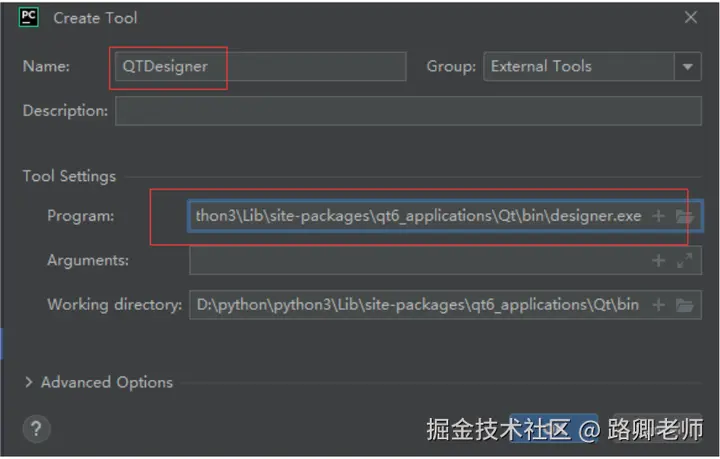Expand the Arguments field editor
Viewport: 720px width, 459px height.
685,261
